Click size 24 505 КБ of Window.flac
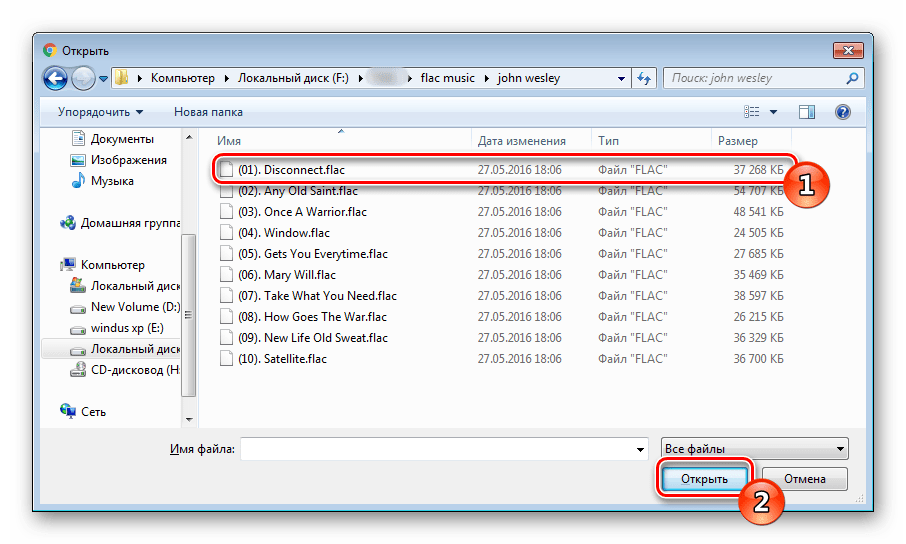 tap(758, 232)
